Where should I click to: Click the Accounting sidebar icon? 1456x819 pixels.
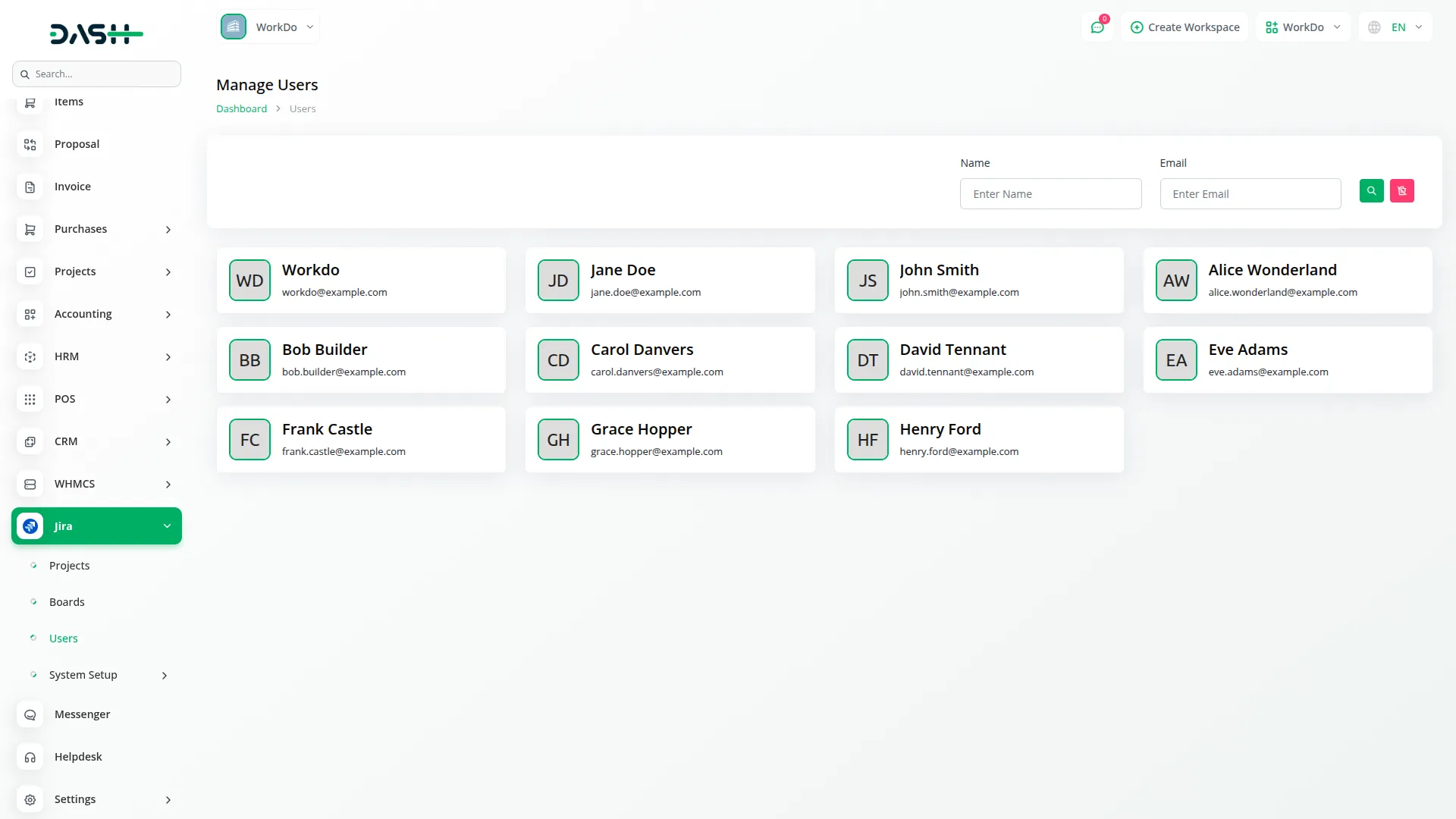pyautogui.click(x=30, y=314)
